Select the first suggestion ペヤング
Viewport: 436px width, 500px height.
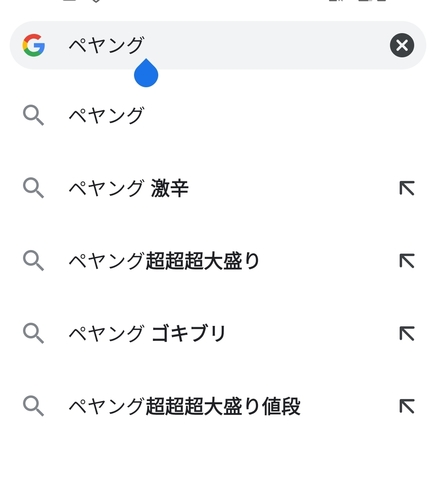coord(218,116)
